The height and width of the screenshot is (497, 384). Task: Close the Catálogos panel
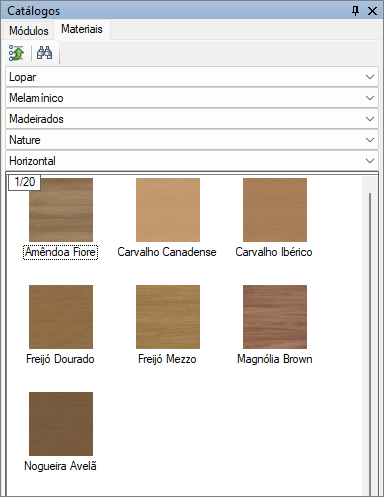point(372,11)
